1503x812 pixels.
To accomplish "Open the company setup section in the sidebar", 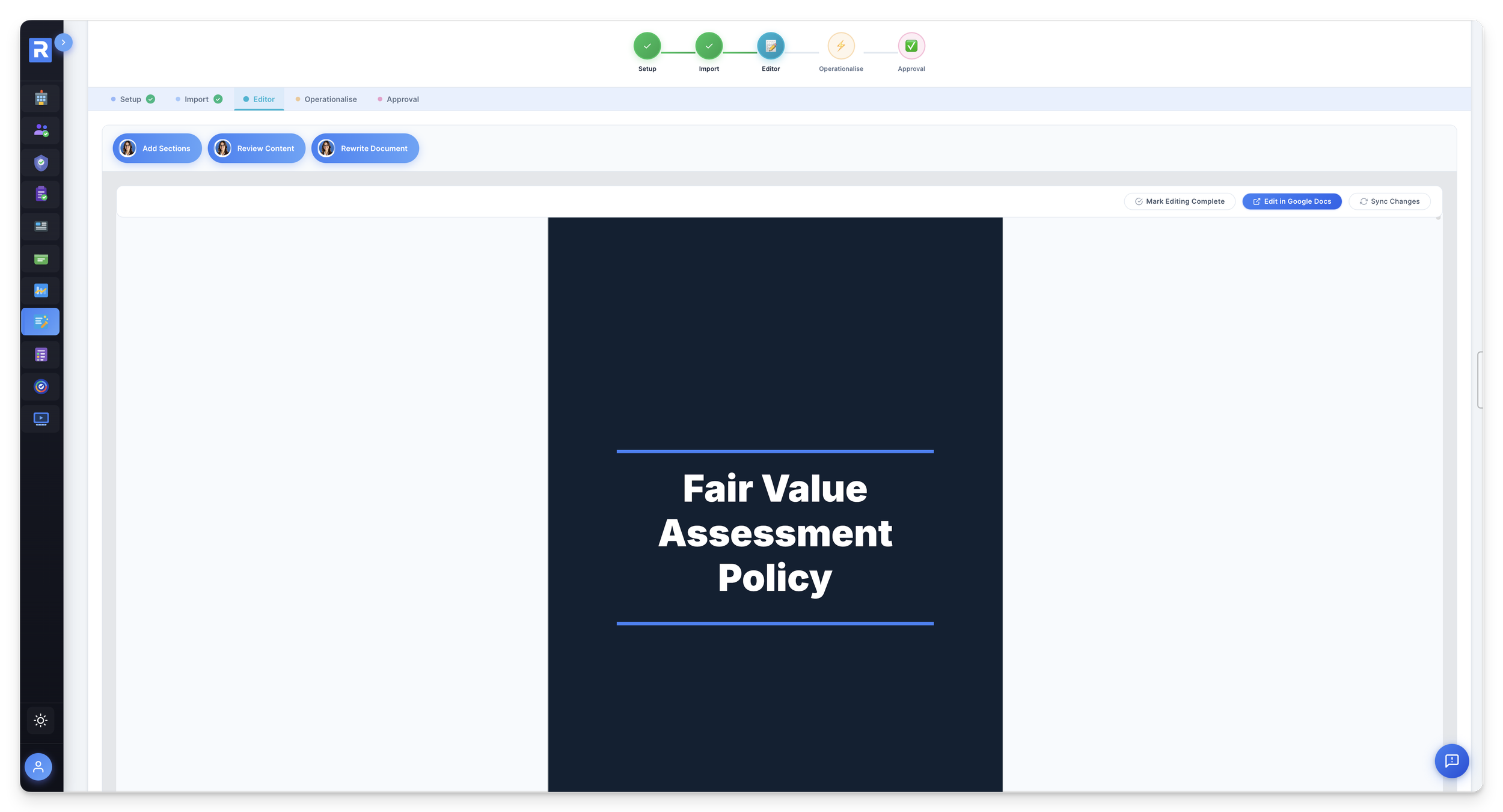I will point(40,98).
